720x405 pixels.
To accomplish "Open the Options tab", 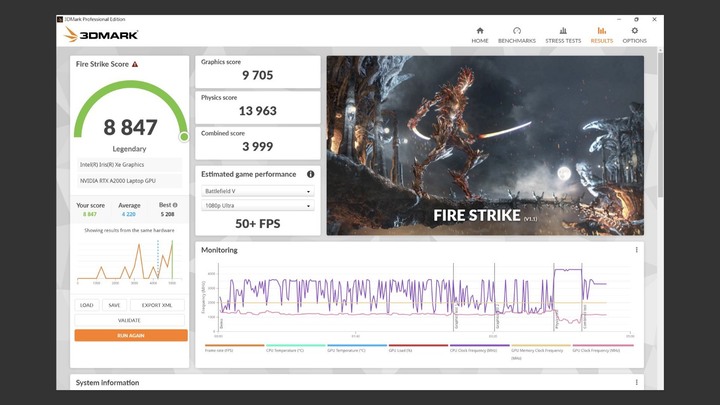I will tap(635, 35).
